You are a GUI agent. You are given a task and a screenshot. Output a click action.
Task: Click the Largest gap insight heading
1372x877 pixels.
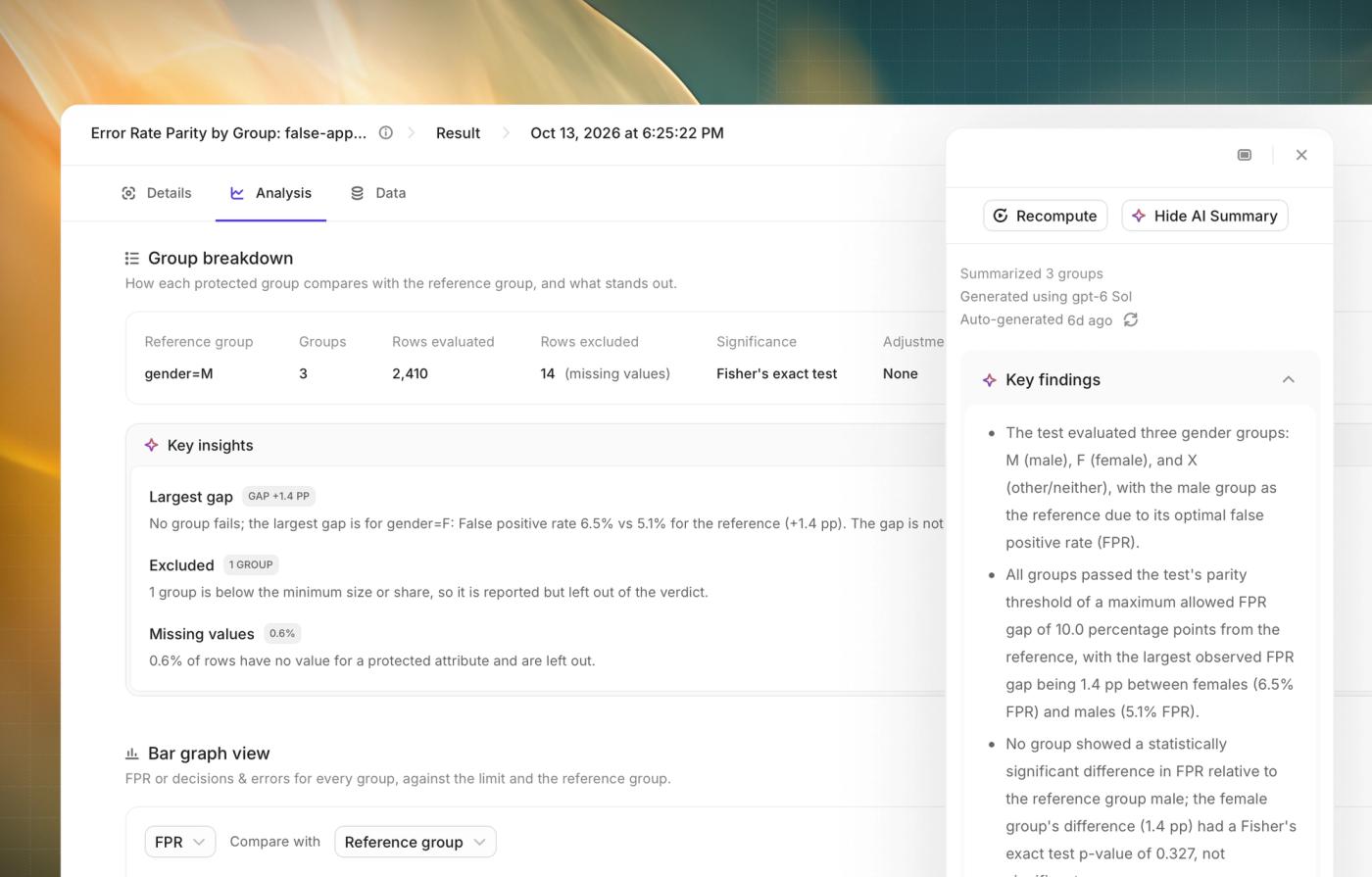[191, 497]
